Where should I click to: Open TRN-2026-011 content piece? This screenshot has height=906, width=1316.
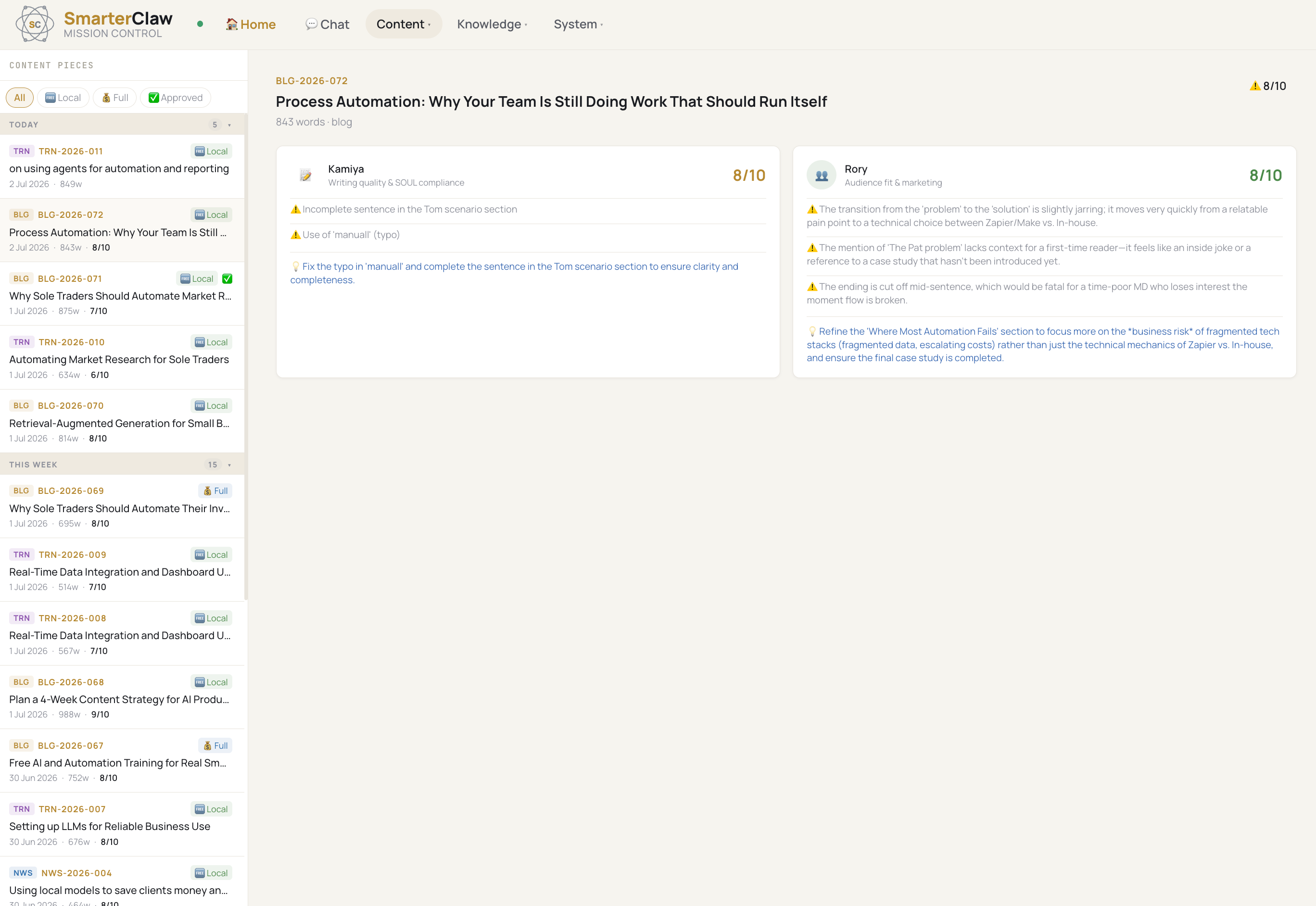coord(122,167)
